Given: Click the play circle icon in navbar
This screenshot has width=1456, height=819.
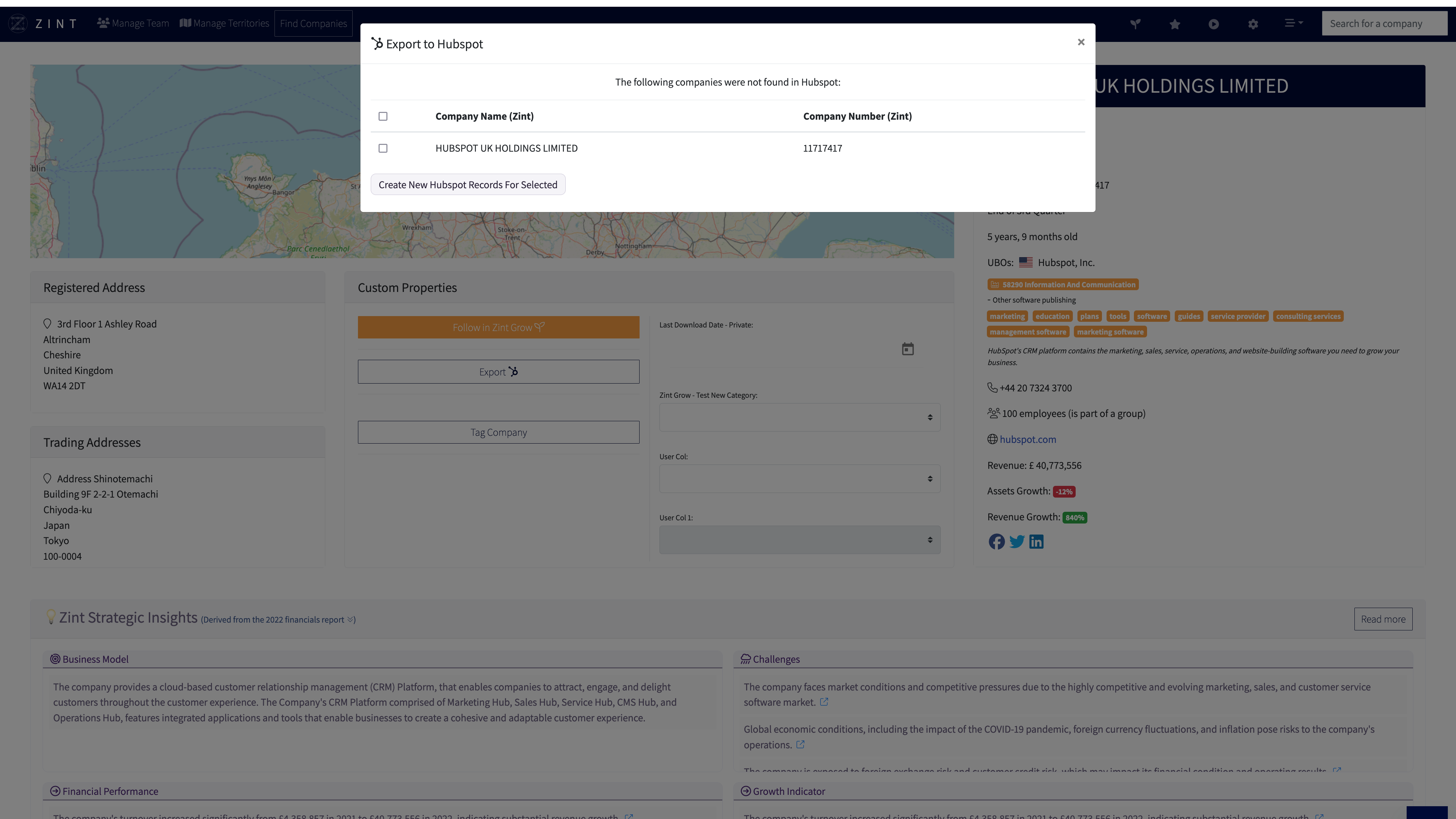Looking at the screenshot, I should 1213,24.
